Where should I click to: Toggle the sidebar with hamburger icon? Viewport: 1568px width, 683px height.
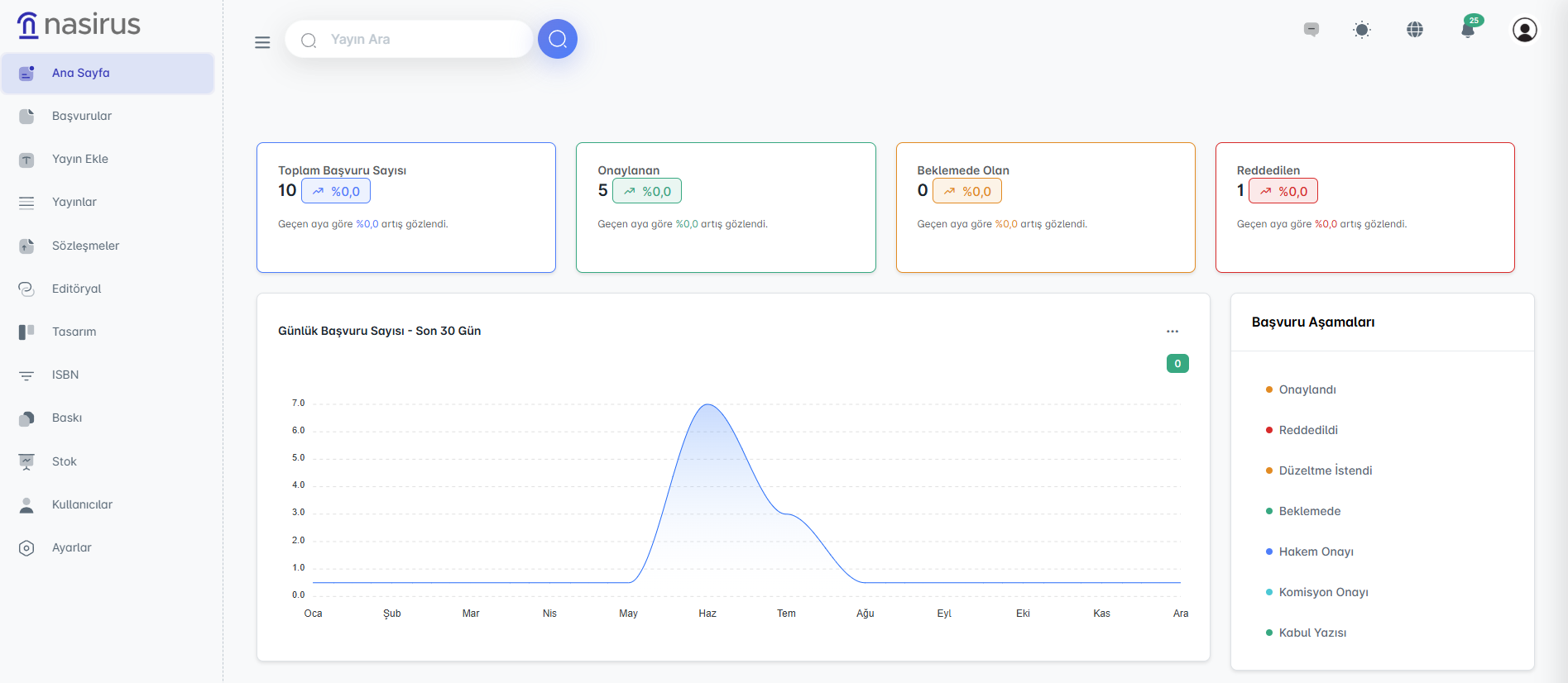pos(262,42)
